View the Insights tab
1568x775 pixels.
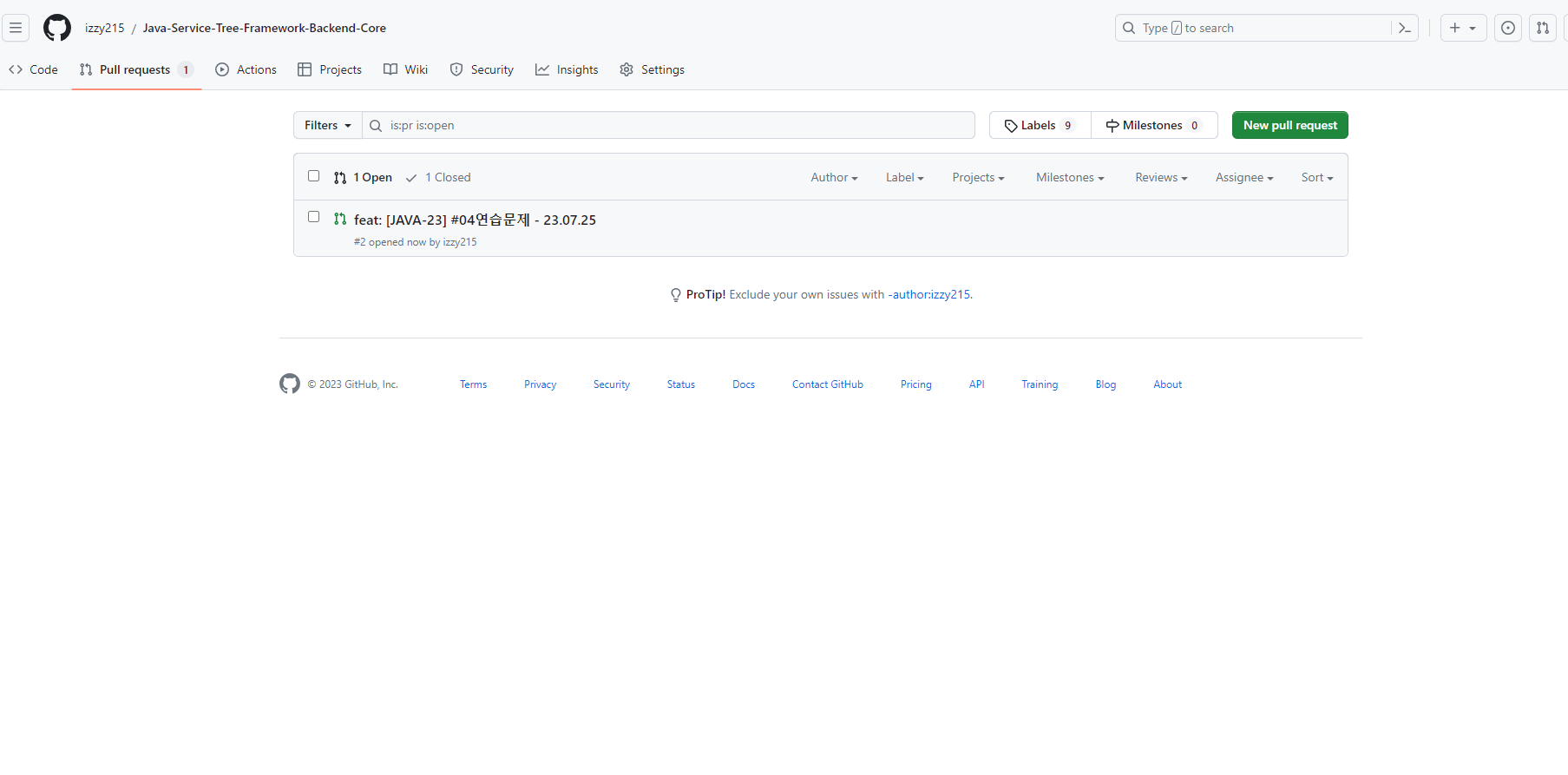point(567,69)
